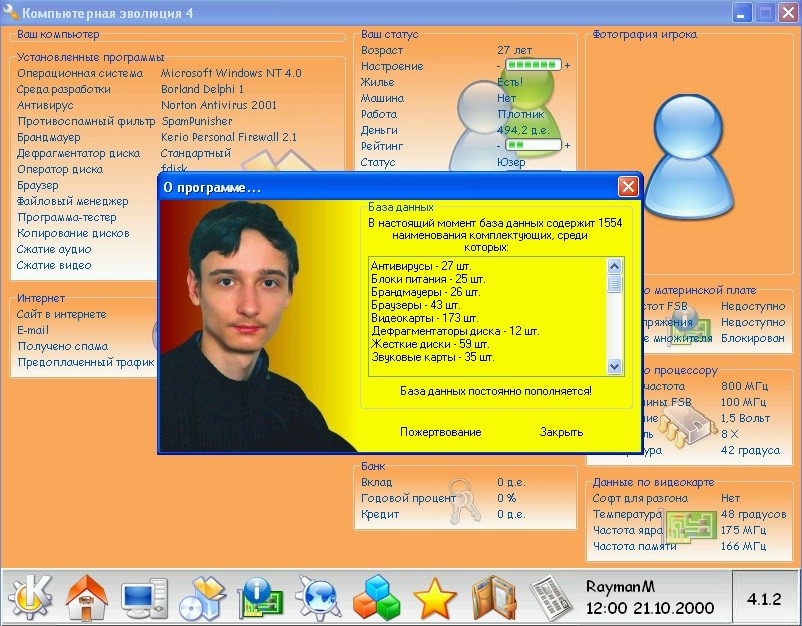The image size is (802, 626).
Task: Click the 'Плотник' job value
Action: [x=521, y=114]
